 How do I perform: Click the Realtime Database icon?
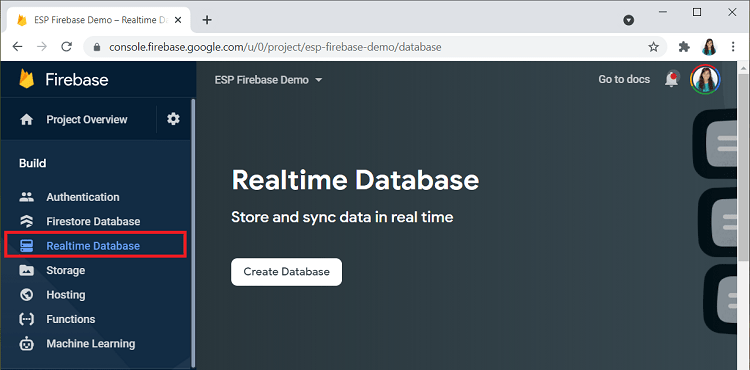click(27, 246)
